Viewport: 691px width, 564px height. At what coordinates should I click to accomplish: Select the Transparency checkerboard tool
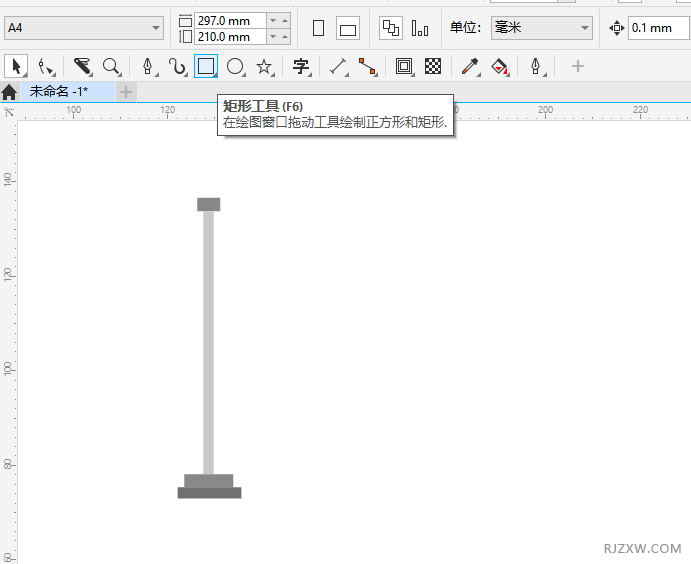(x=433, y=67)
